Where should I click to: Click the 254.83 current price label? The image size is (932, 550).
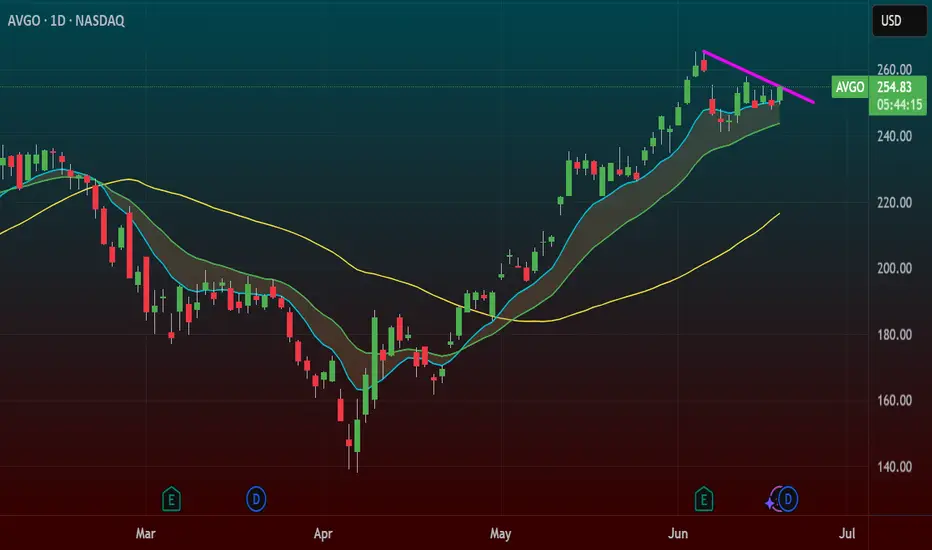pyautogui.click(x=895, y=87)
